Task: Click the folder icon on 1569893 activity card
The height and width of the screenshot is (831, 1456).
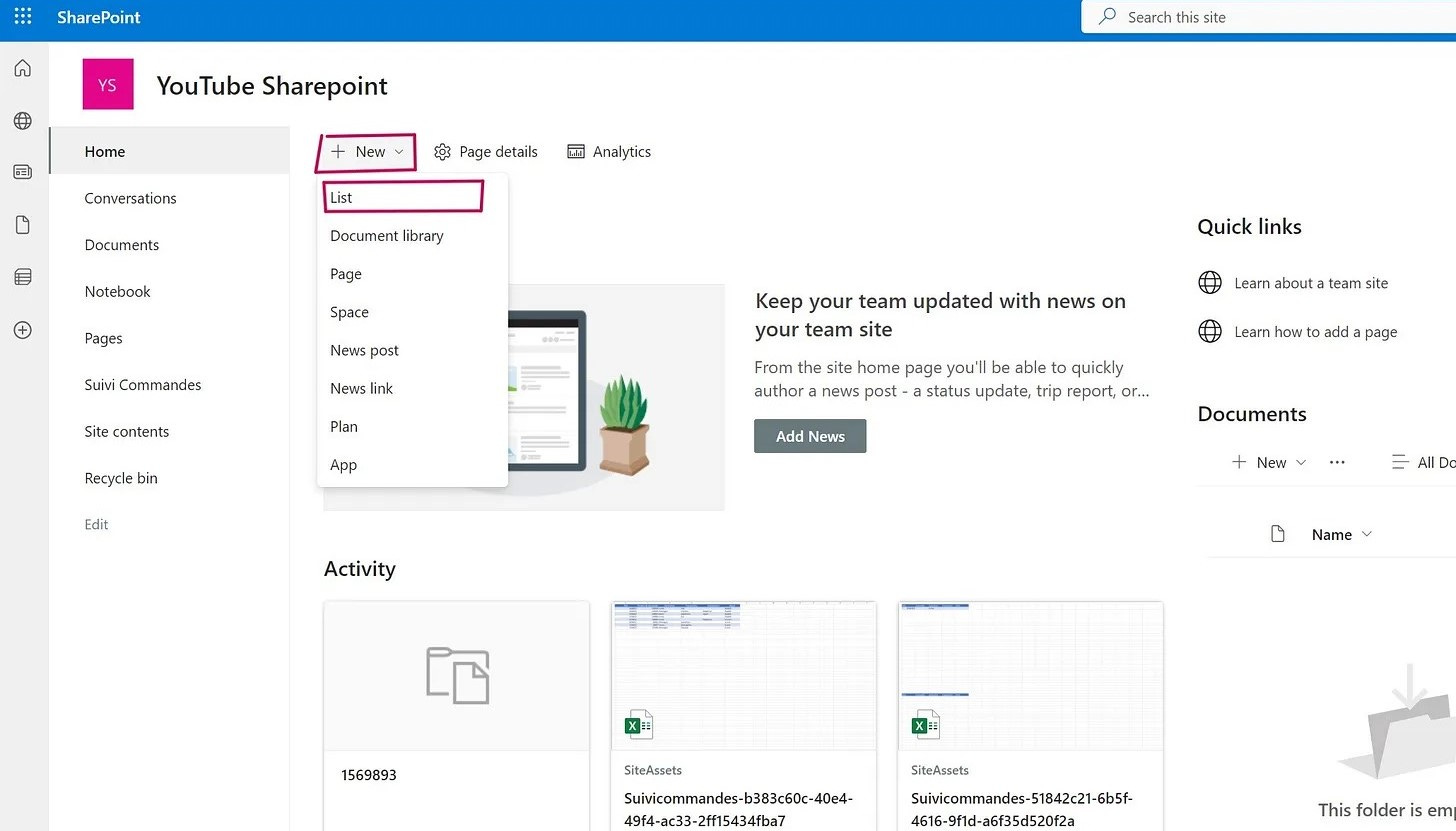Action: pyautogui.click(x=457, y=675)
